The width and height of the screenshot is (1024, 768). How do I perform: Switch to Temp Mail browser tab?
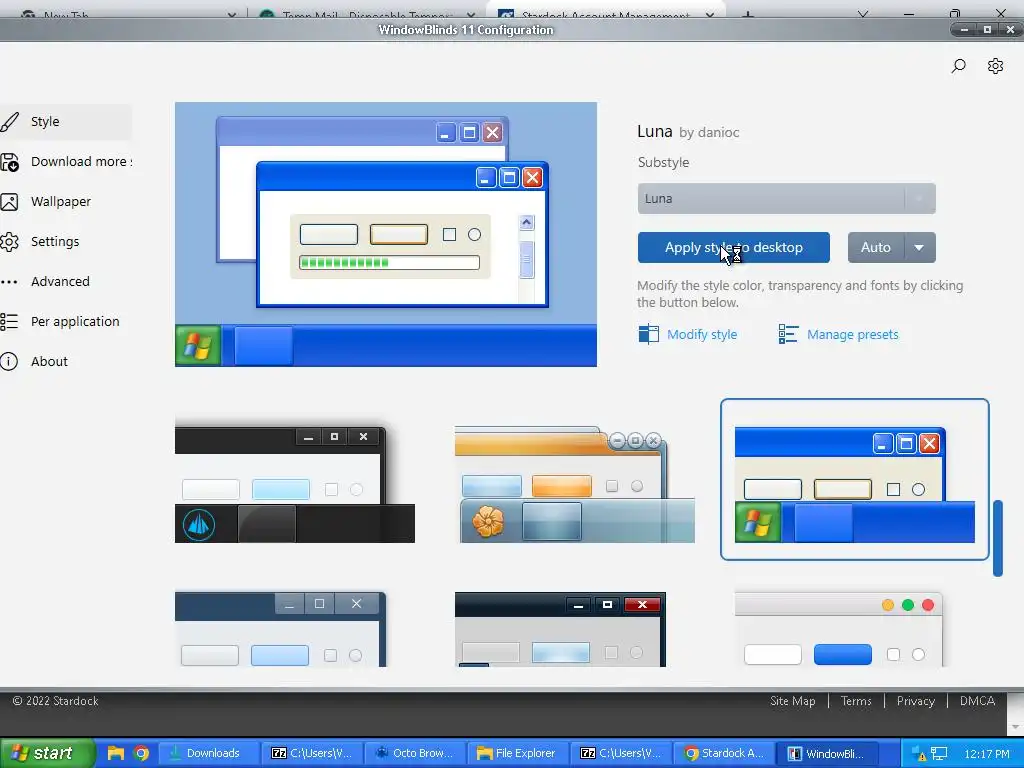(x=366, y=12)
